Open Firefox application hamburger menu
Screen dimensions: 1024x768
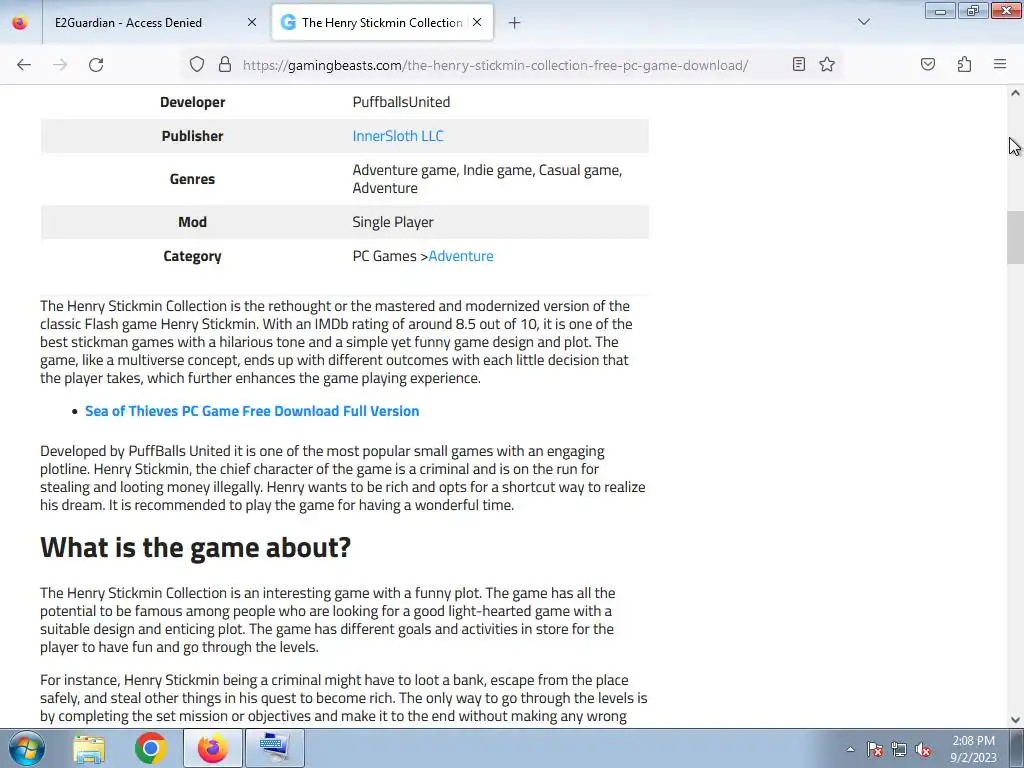(x=1000, y=64)
